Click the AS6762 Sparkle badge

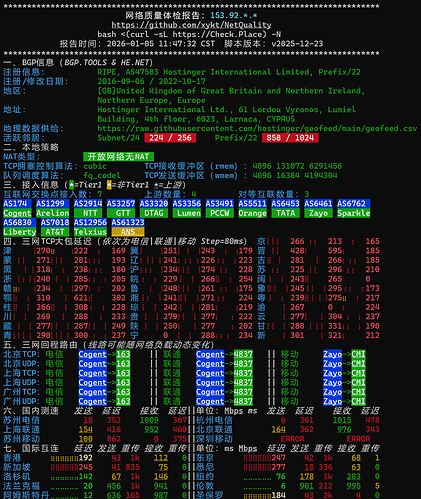coord(354,208)
